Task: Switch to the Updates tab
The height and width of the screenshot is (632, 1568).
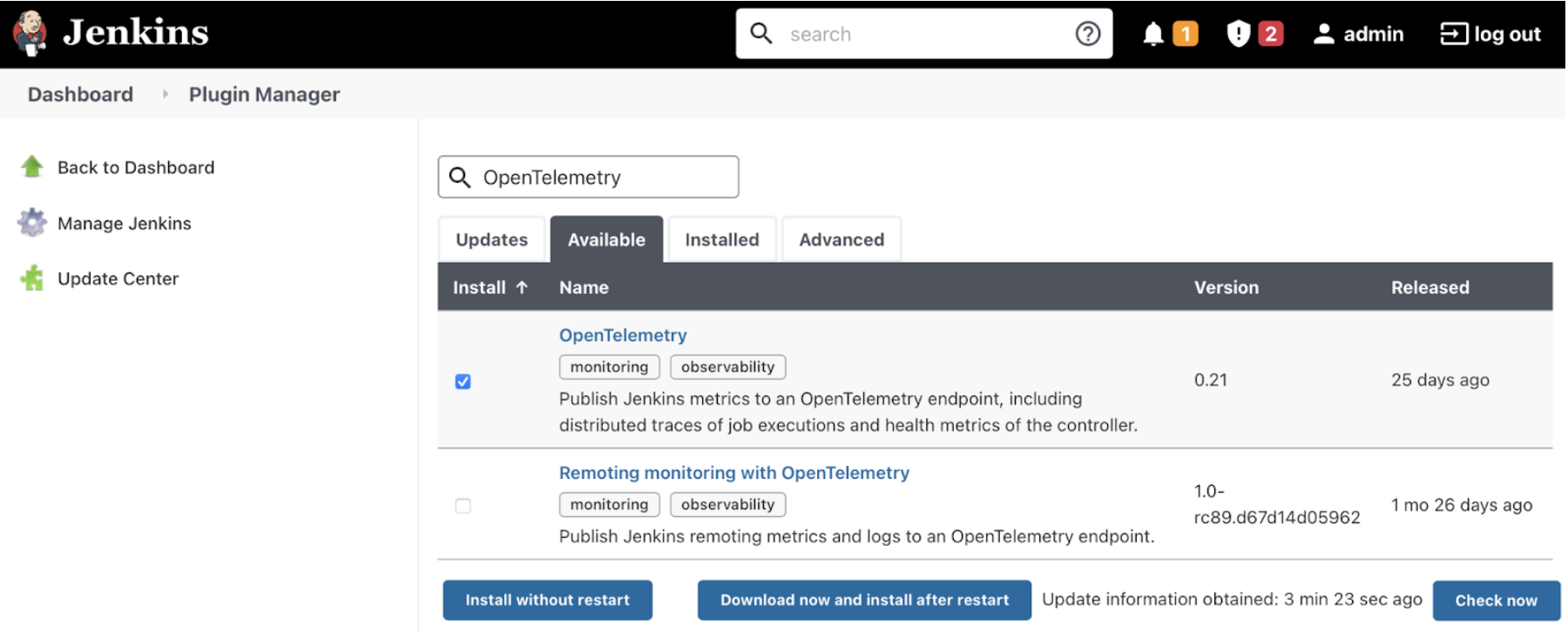Action: pos(491,239)
